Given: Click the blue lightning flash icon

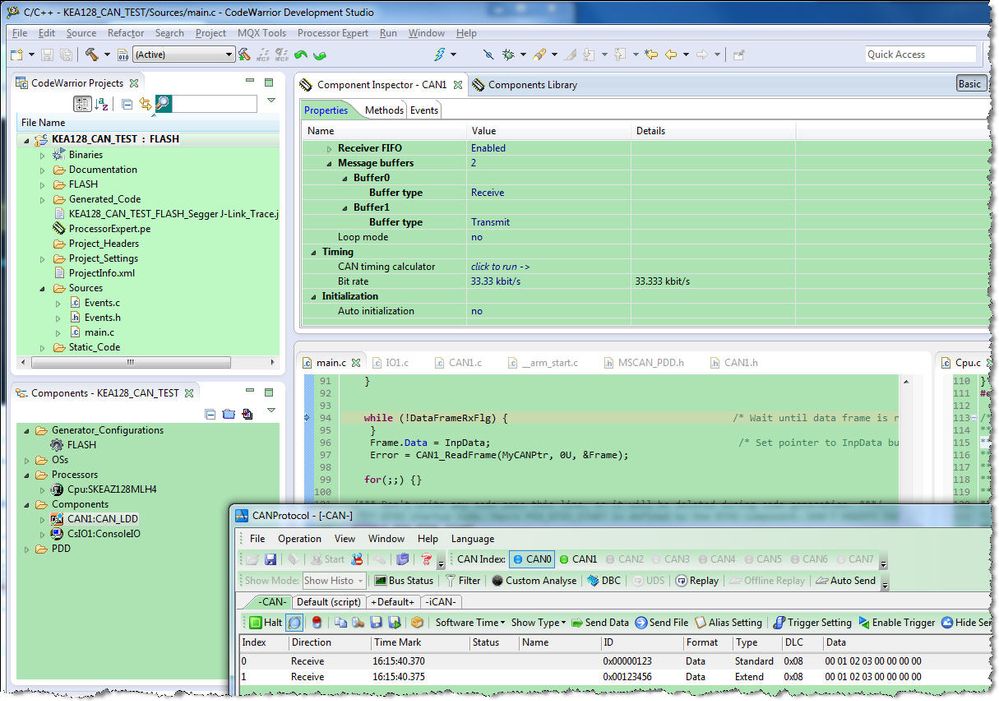Looking at the screenshot, I should pos(440,55).
